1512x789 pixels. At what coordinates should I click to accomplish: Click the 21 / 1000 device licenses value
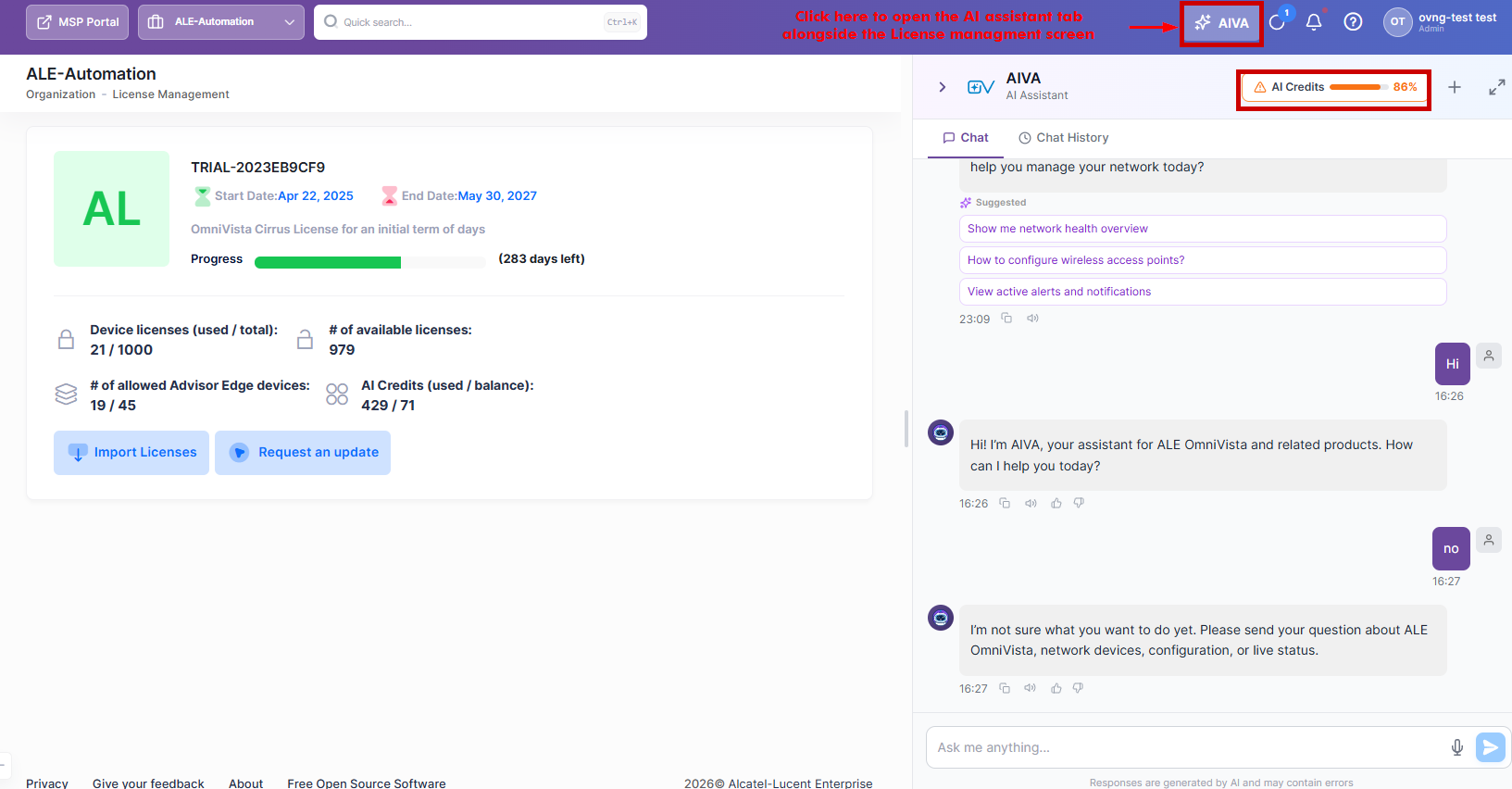[x=121, y=350]
